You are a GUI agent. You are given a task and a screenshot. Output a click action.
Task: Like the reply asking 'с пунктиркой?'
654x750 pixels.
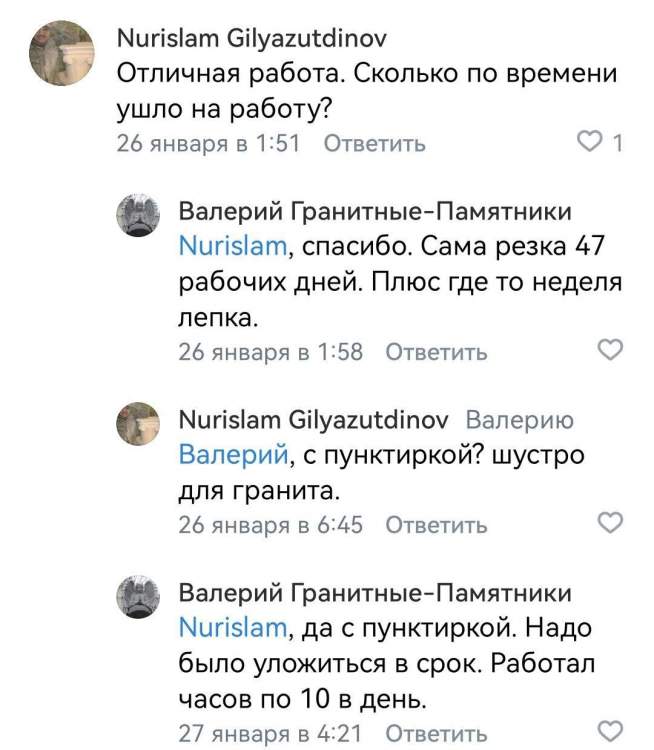609,523
